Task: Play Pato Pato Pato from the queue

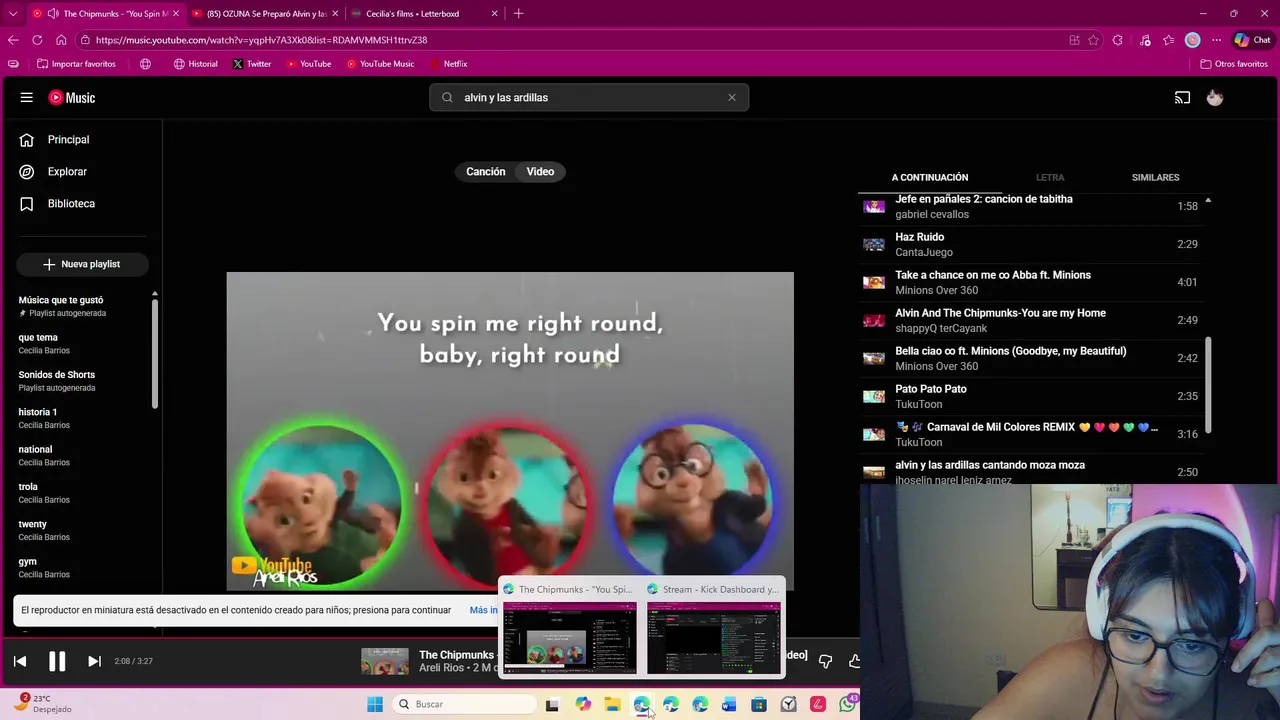Action: point(1030,396)
